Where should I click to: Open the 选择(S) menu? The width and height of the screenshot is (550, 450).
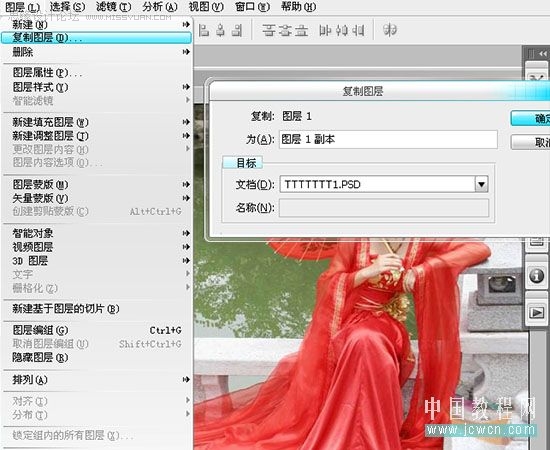[67, 7]
